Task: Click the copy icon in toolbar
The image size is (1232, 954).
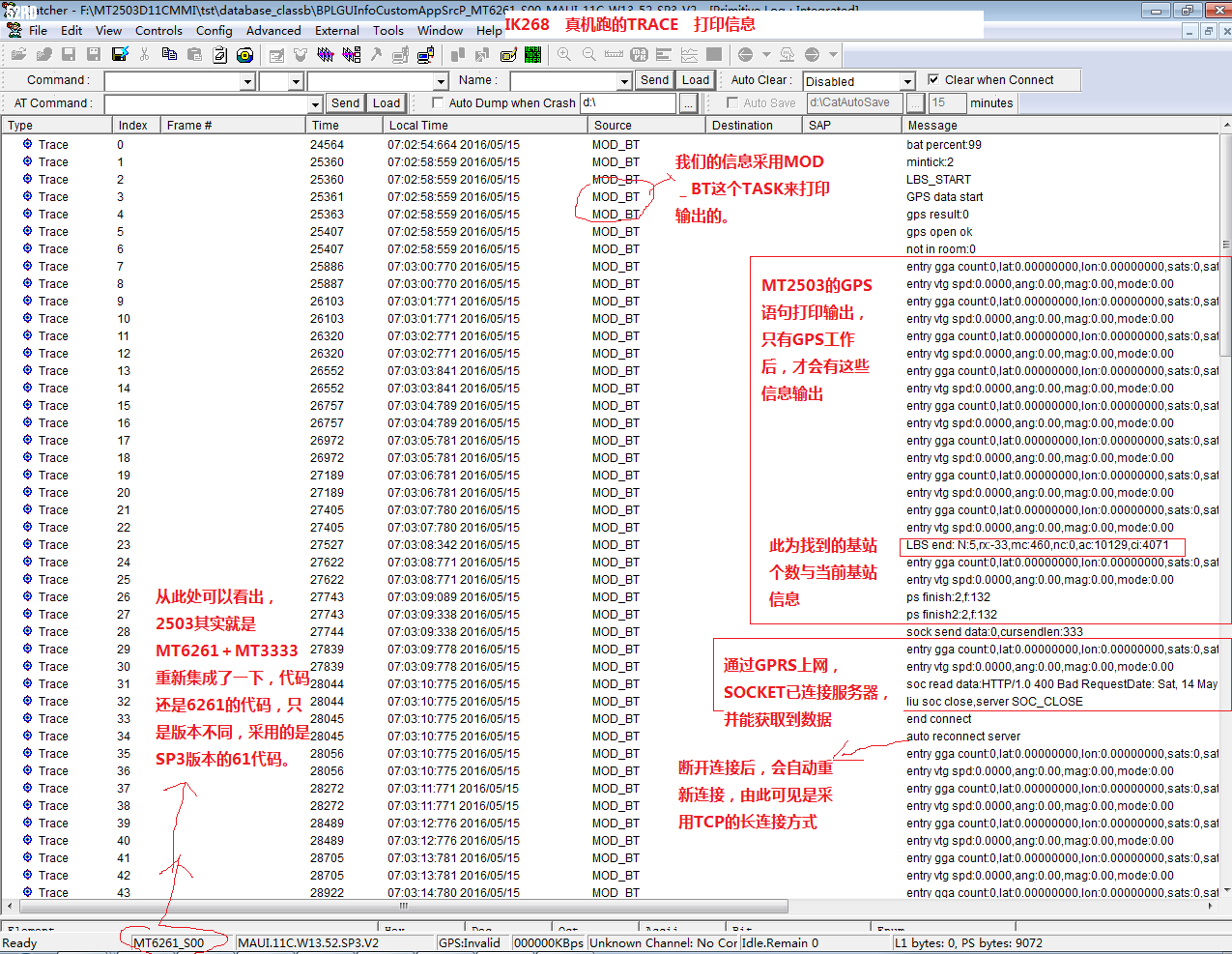Action: (x=169, y=54)
